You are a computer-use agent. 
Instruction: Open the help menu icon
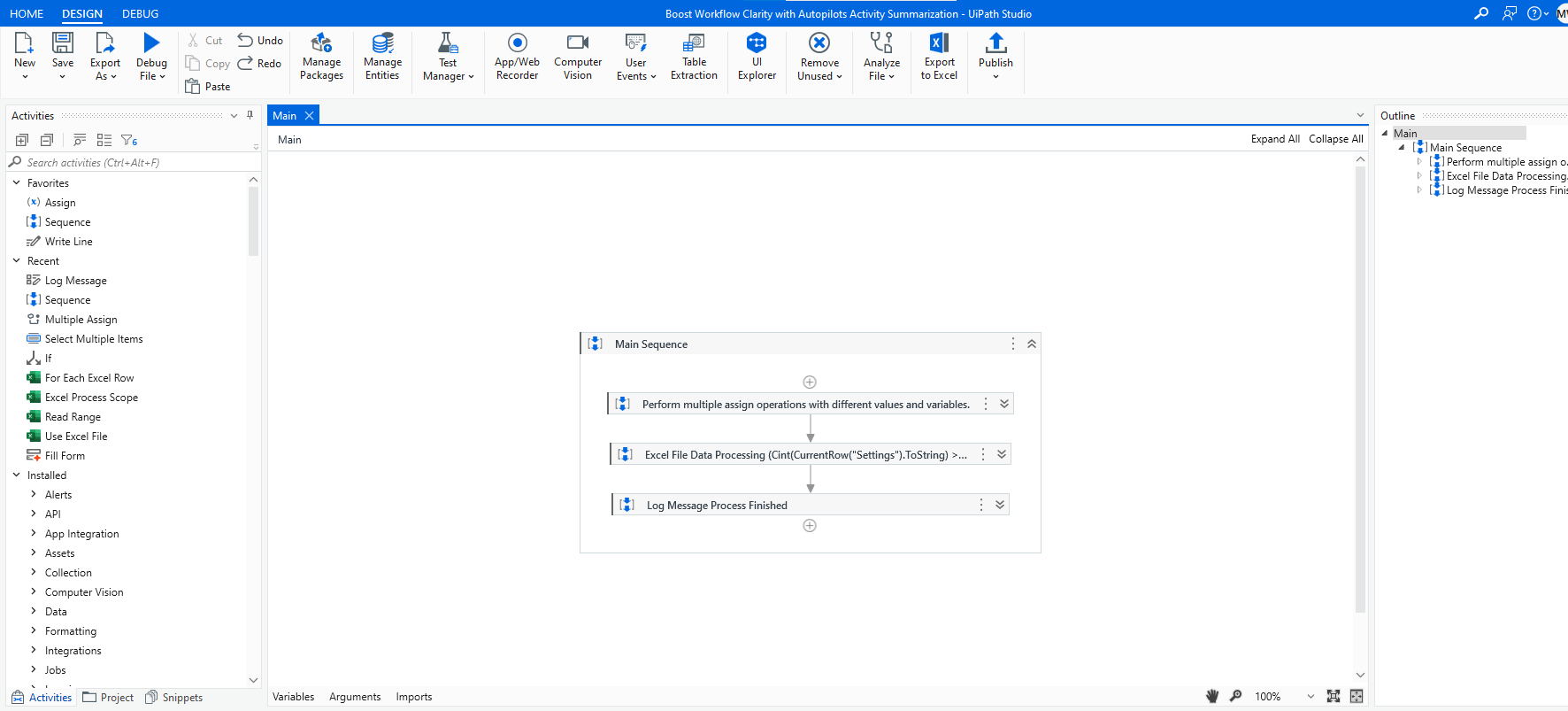[x=1538, y=13]
